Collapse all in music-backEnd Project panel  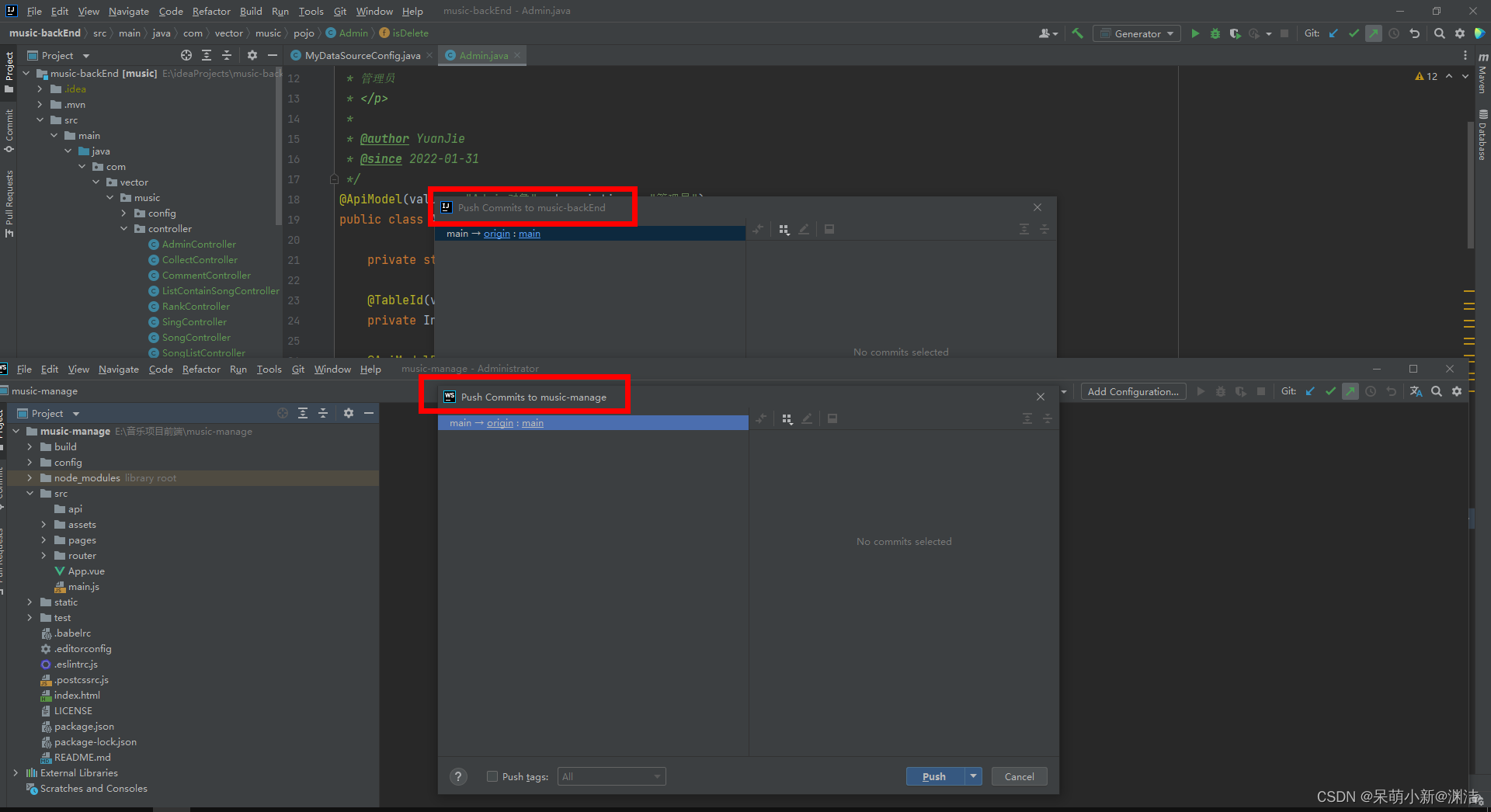[x=227, y=55]
